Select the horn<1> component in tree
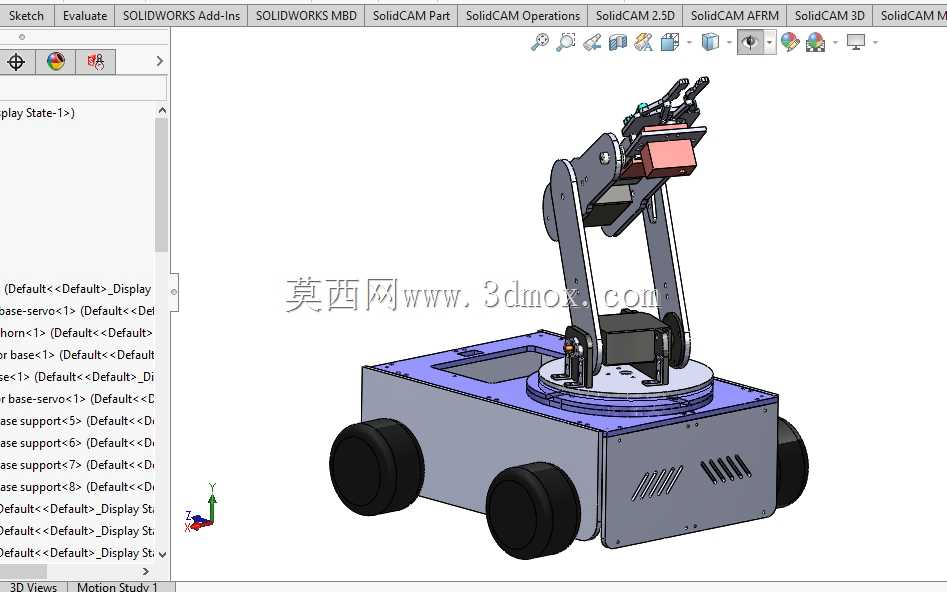Viewport: 947px width, 592px height. [x=77, y=333]
